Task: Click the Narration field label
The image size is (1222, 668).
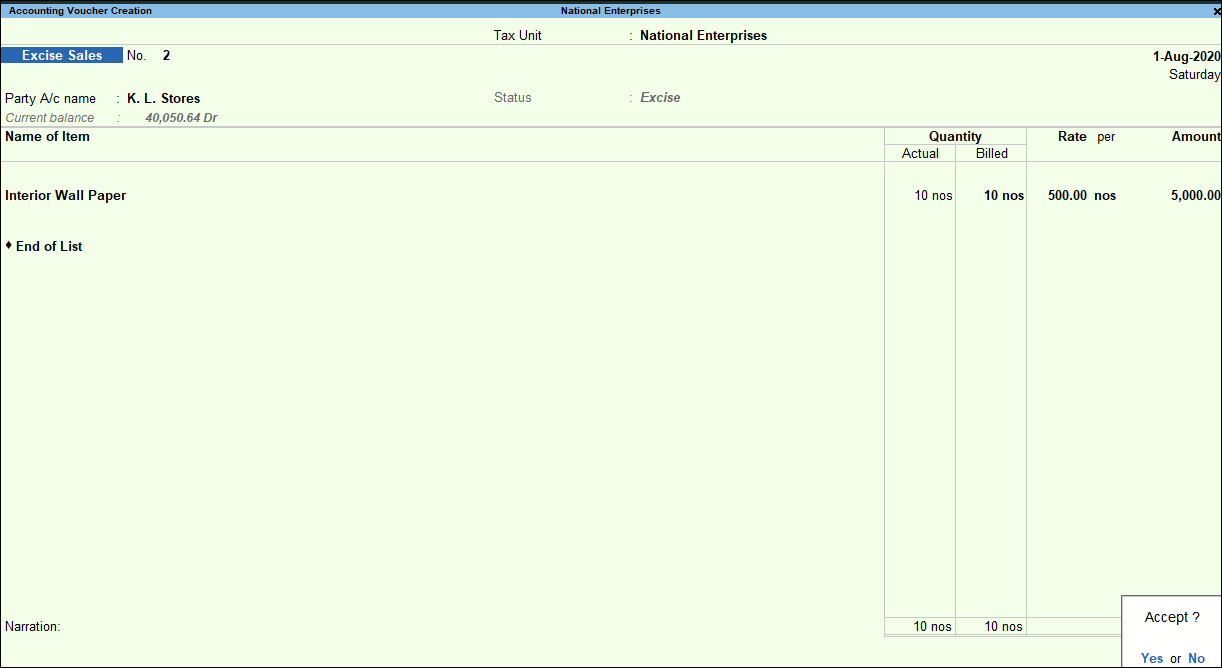Action: point(33,627)
